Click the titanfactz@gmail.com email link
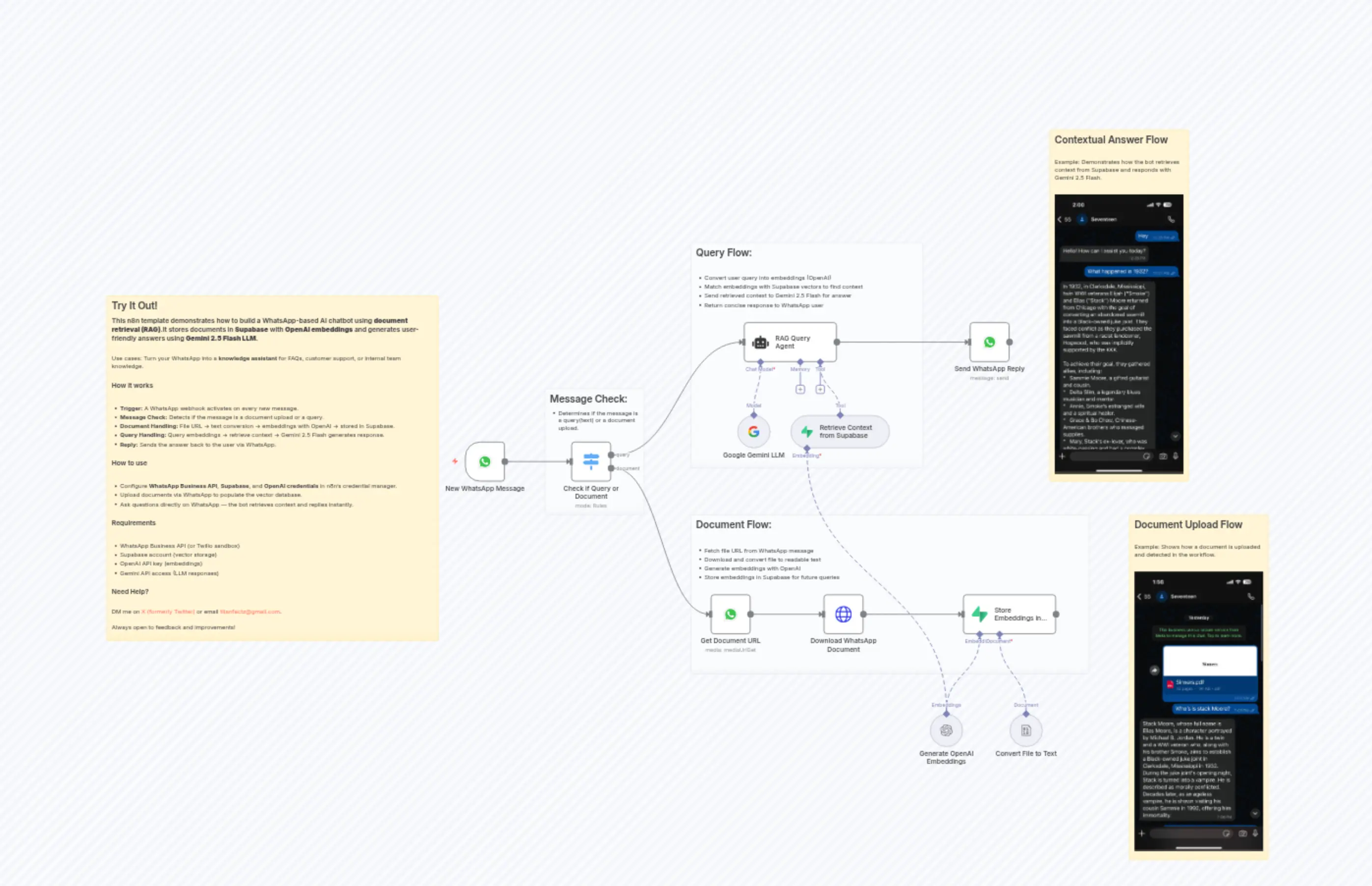 [252, 612]
